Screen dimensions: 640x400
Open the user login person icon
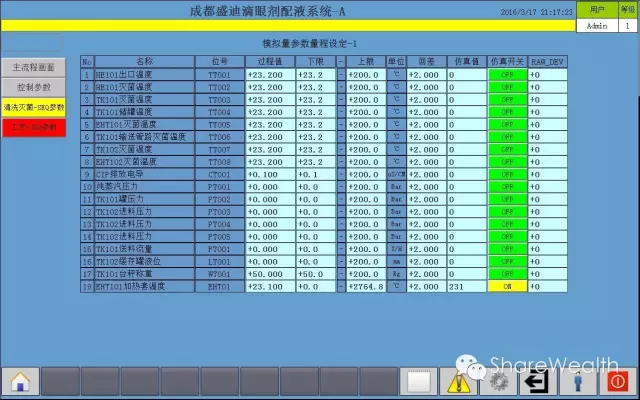coord(578,381)
